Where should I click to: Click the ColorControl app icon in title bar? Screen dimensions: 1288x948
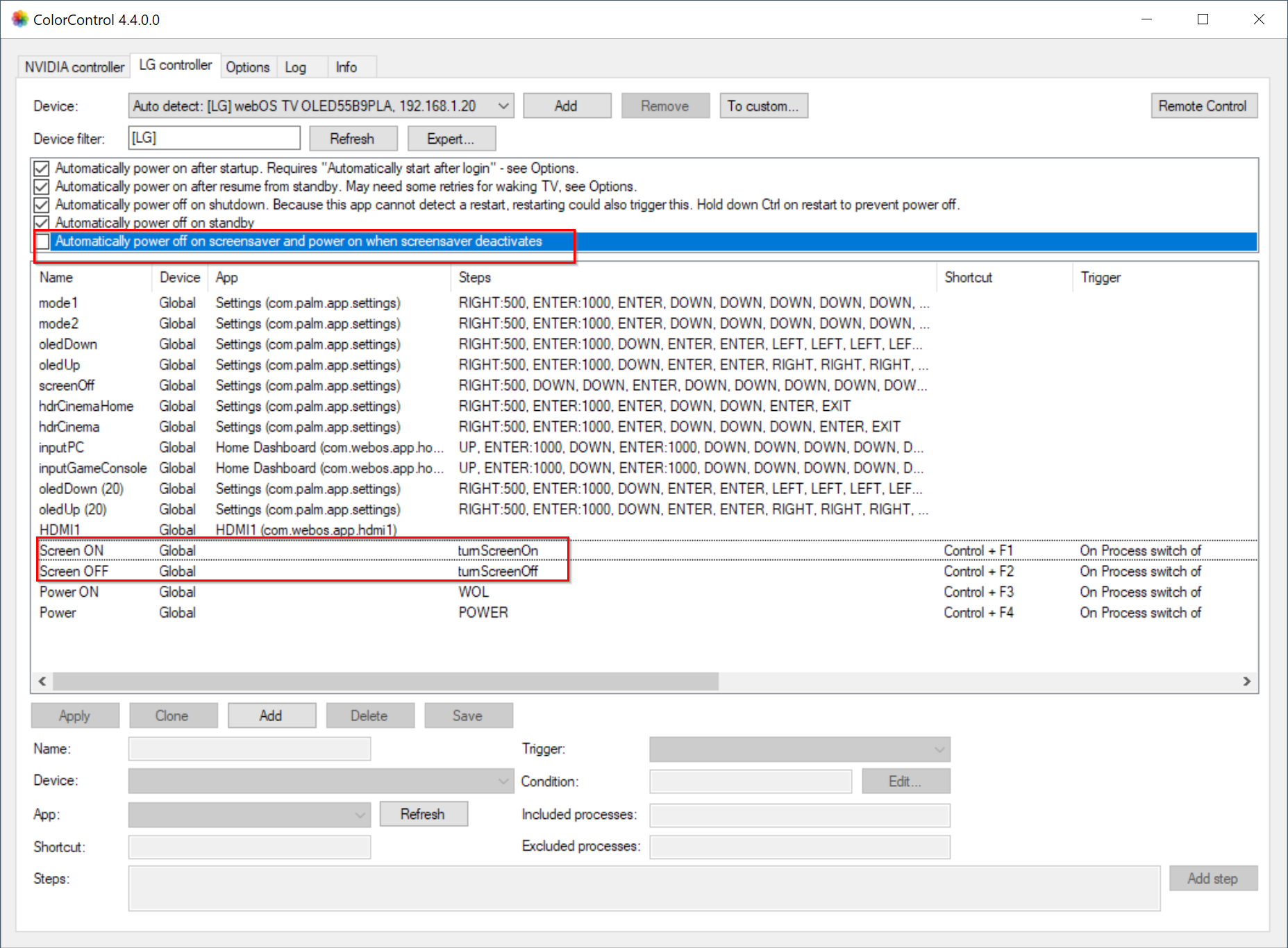point(19,19)
